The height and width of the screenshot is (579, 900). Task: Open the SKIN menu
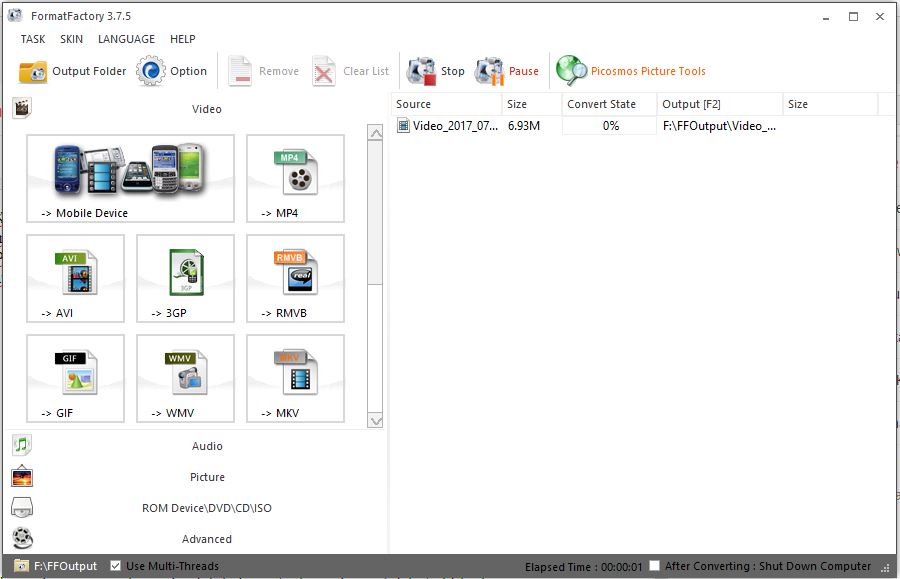(71, 39)
